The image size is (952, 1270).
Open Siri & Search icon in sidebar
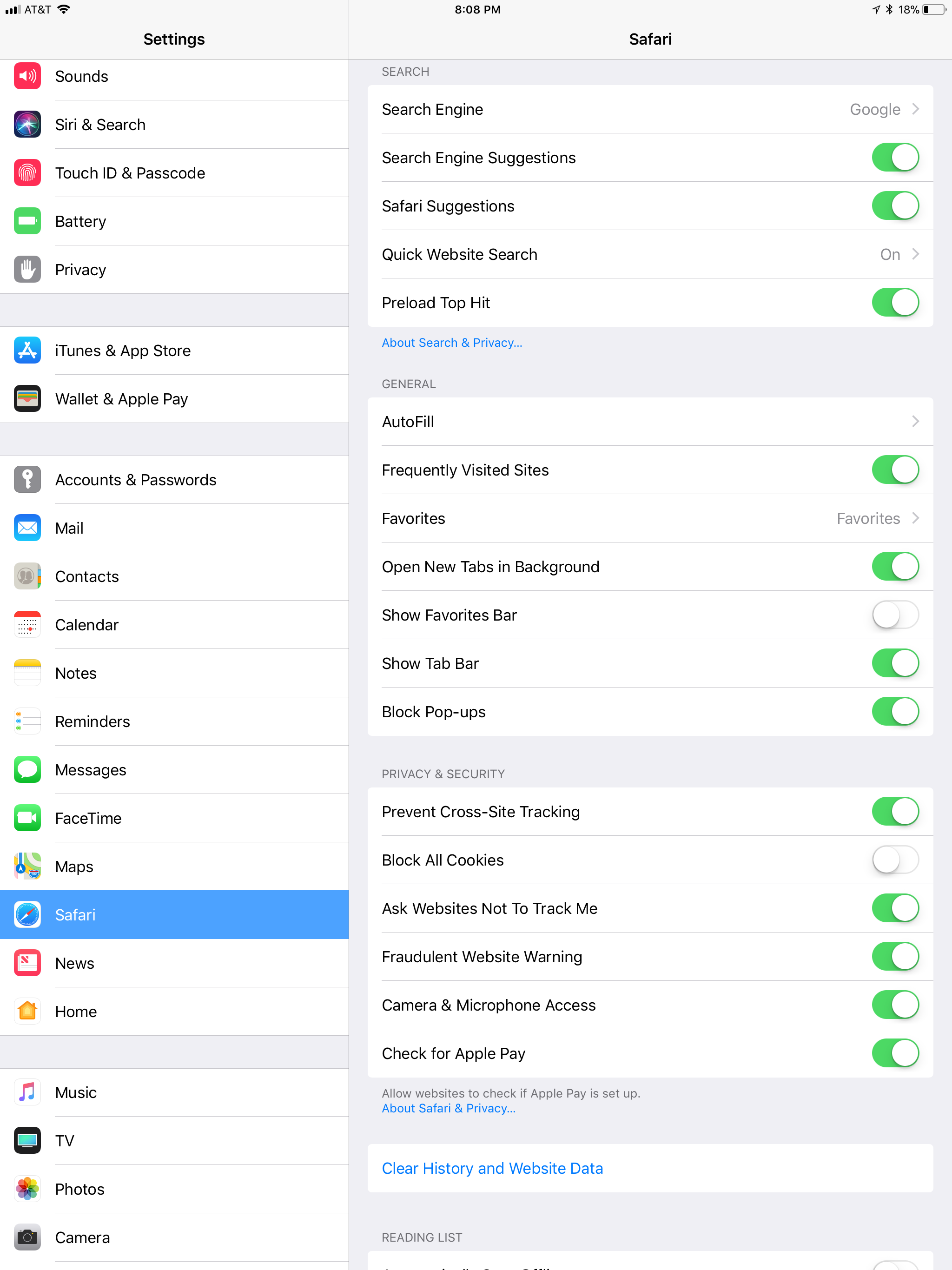27,125
